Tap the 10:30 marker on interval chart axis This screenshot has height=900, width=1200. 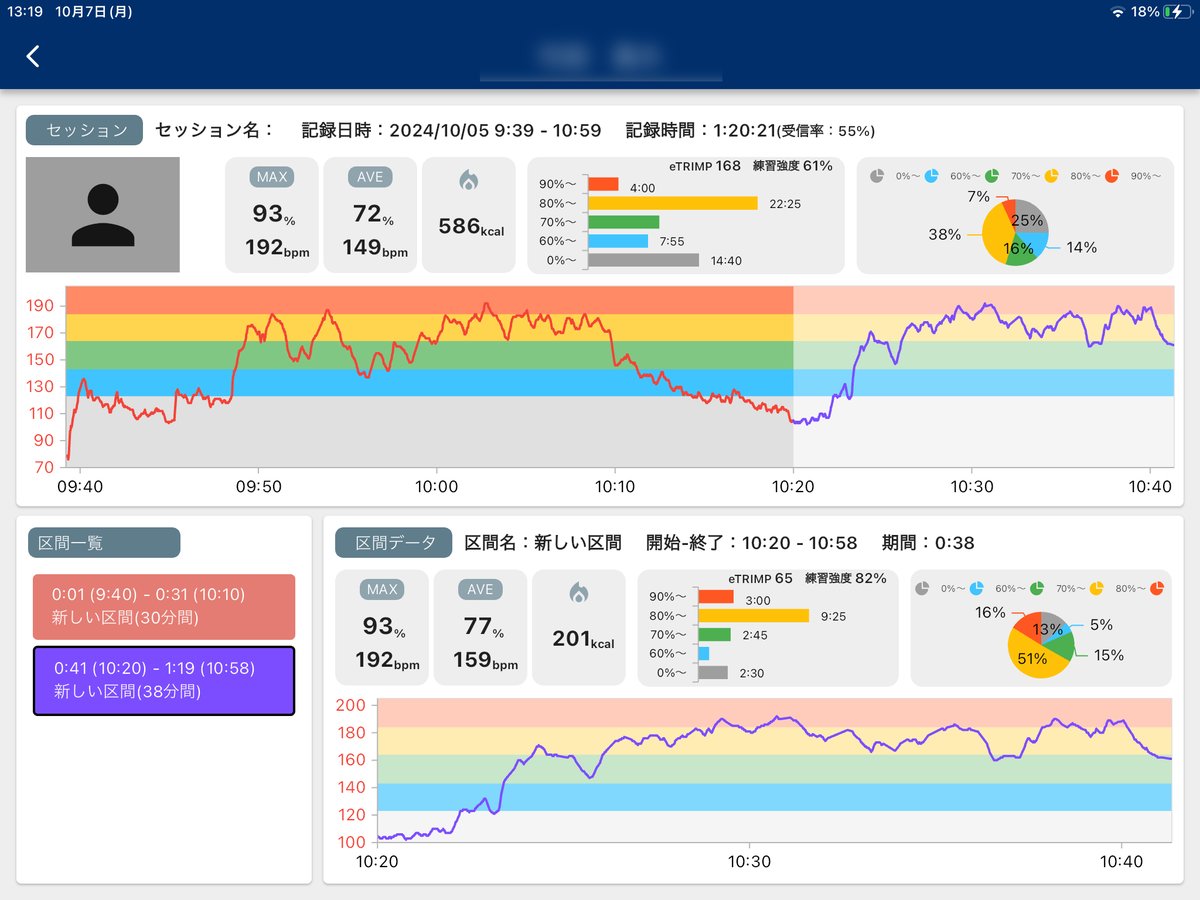coord(749,861)
